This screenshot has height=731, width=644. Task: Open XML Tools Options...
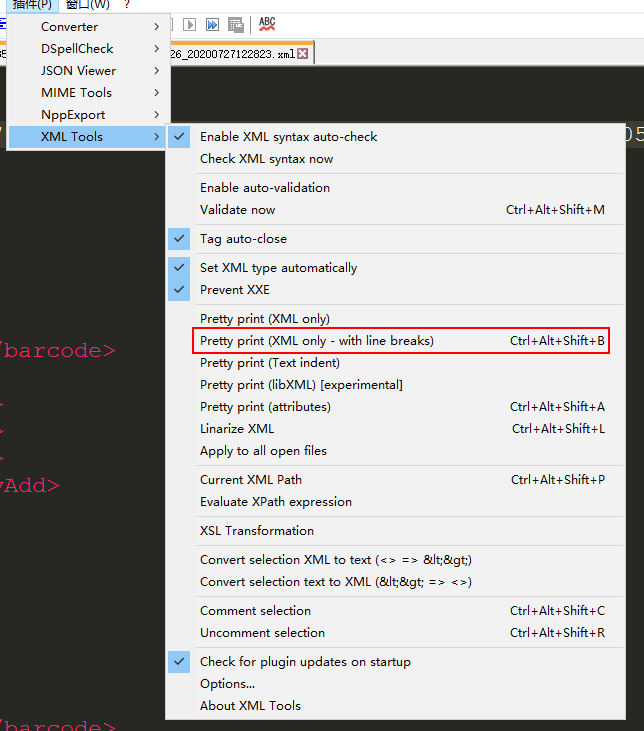pos(395,683)
